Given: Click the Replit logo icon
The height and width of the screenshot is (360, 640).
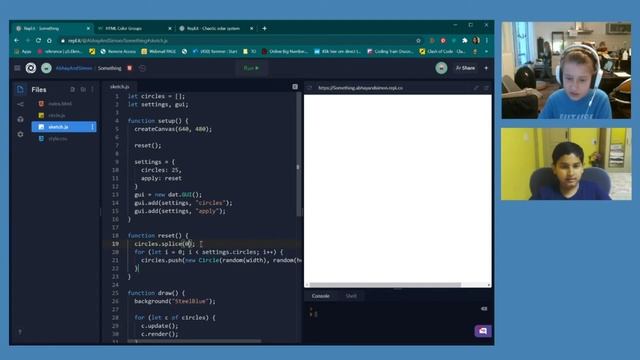Looking at the screenshot, I should tap(31, 68).
